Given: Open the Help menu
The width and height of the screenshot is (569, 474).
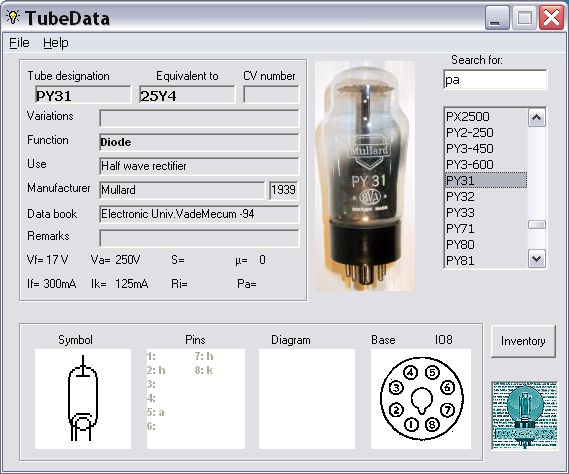Looking at the screenshot, I should [56, 43].
